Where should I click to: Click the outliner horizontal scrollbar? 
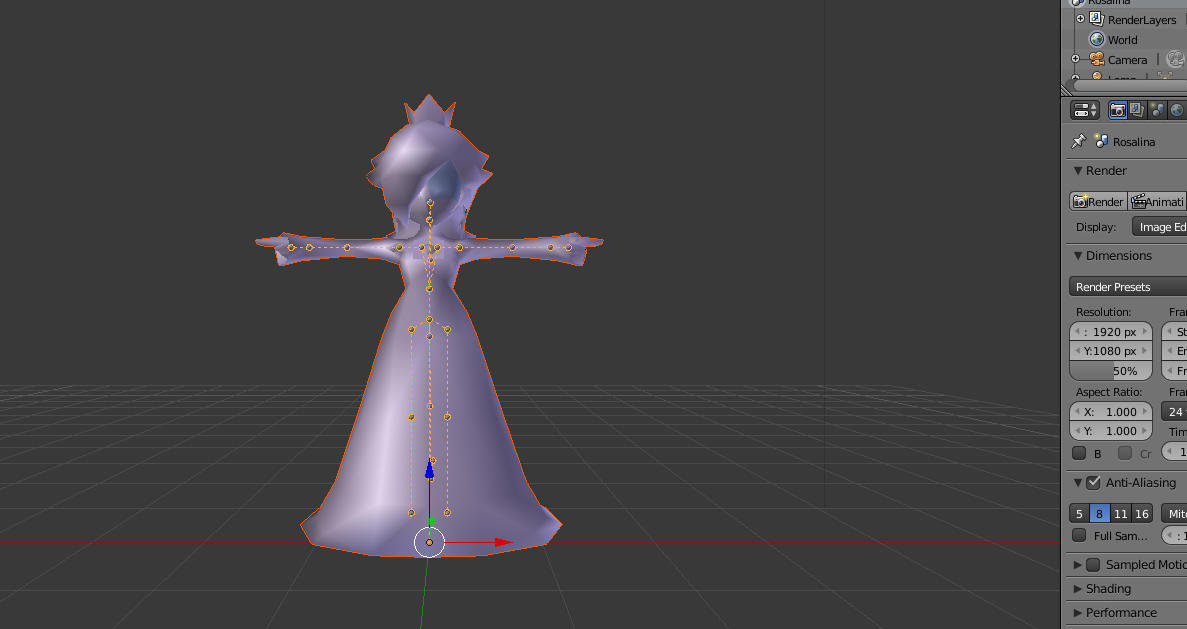1129,86
